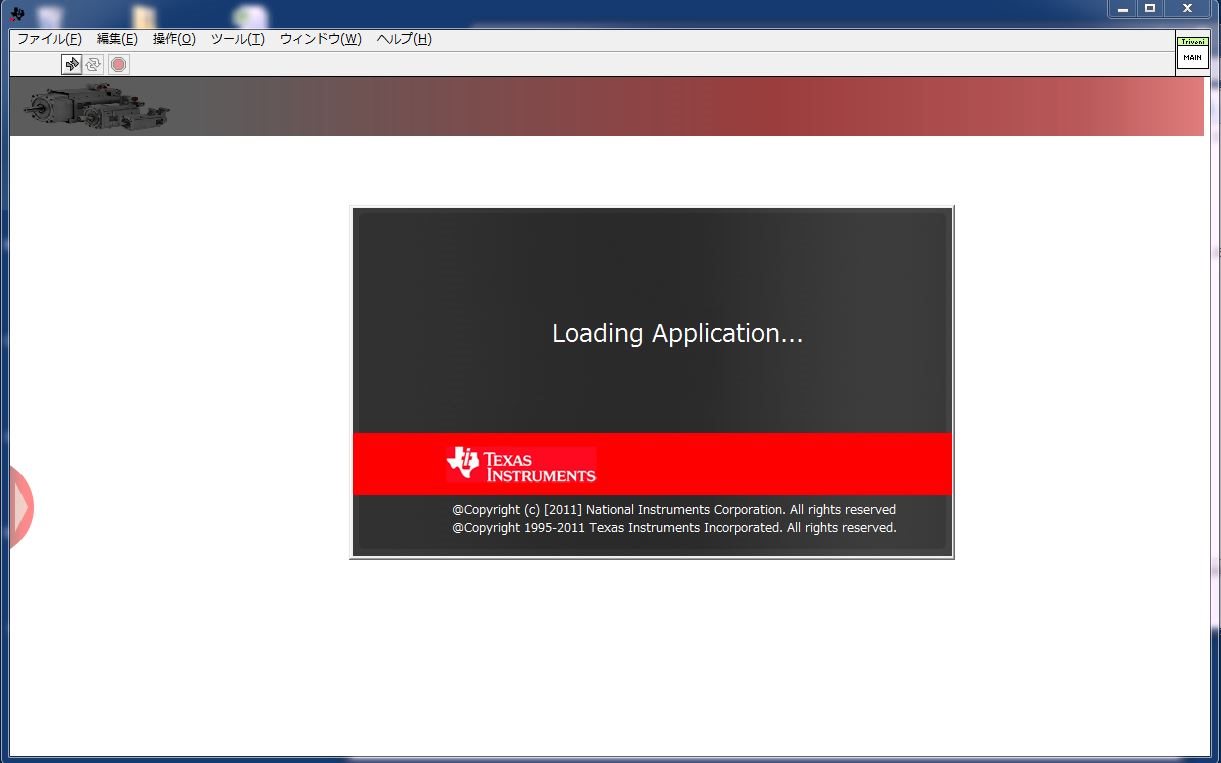The height and width of the screenshot is (763, 1221).
Task: Click the National Instruments copyright line
Action: tap(674, 509)
